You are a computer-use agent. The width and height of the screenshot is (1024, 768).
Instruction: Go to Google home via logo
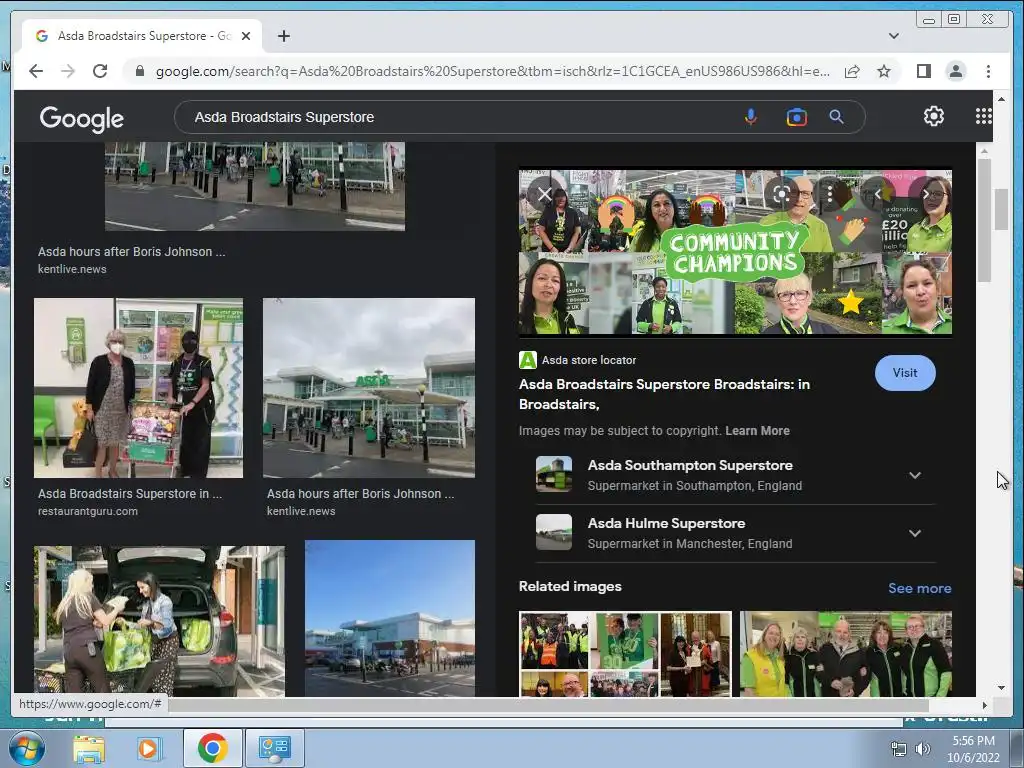pyautogui.click(x=82, y=118)
